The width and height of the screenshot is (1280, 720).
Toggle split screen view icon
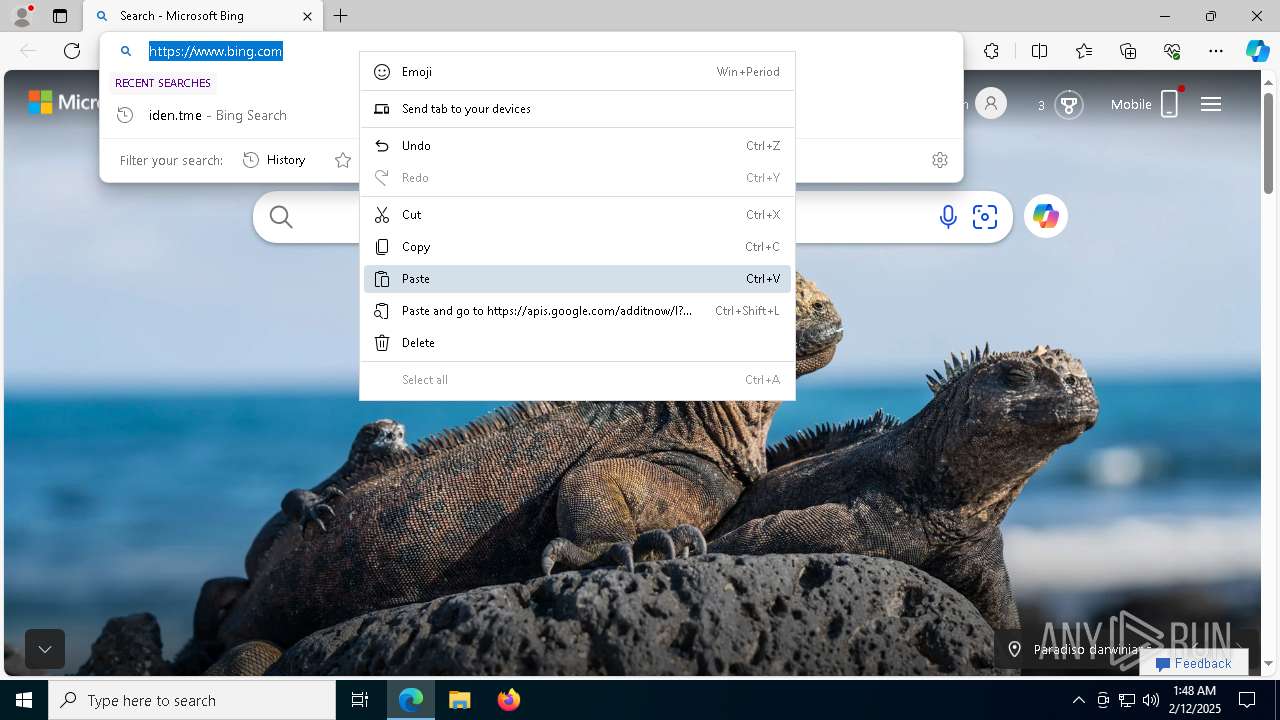coord(1039,51)
